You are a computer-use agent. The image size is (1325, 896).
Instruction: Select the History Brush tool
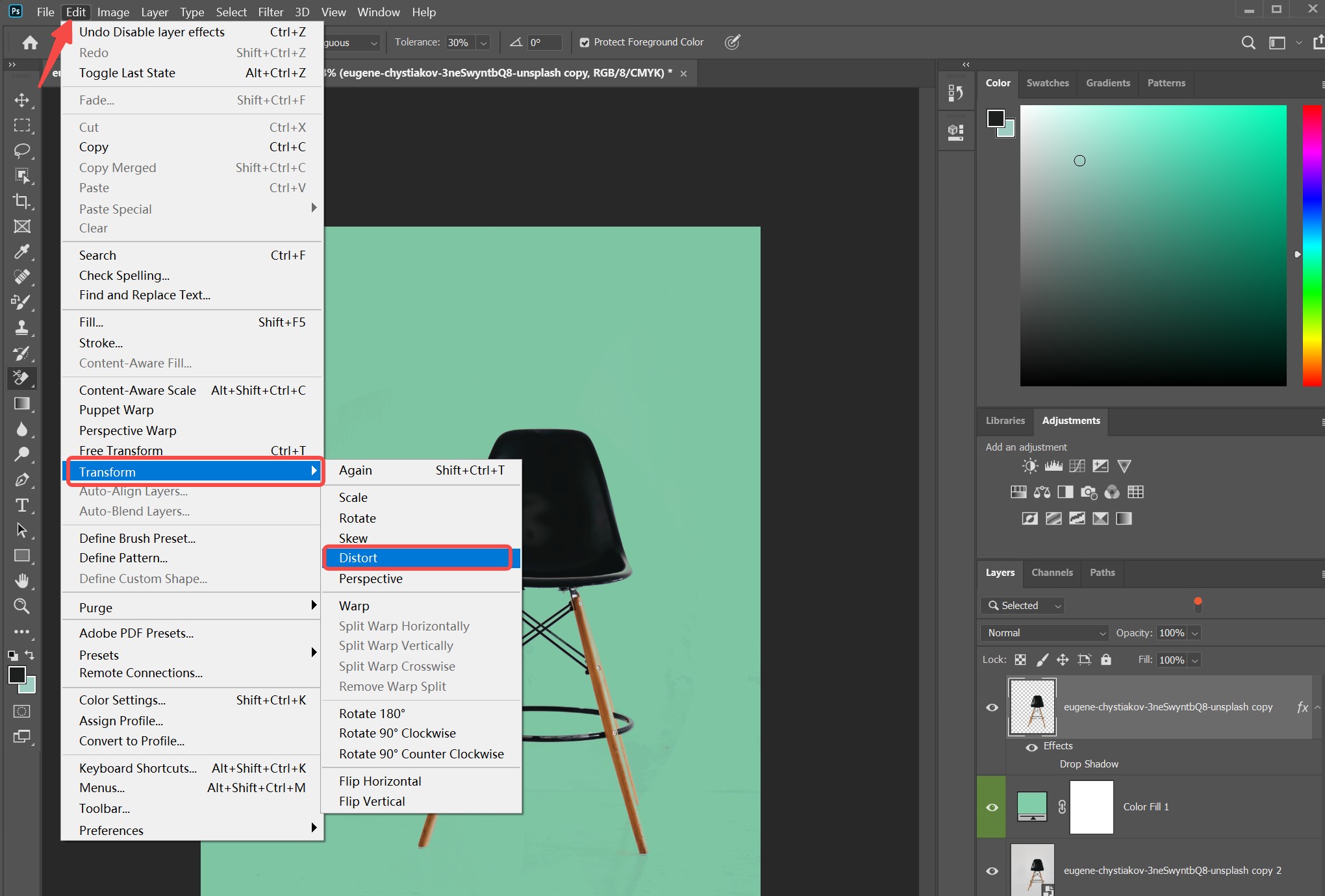click(x=22, y=353)
